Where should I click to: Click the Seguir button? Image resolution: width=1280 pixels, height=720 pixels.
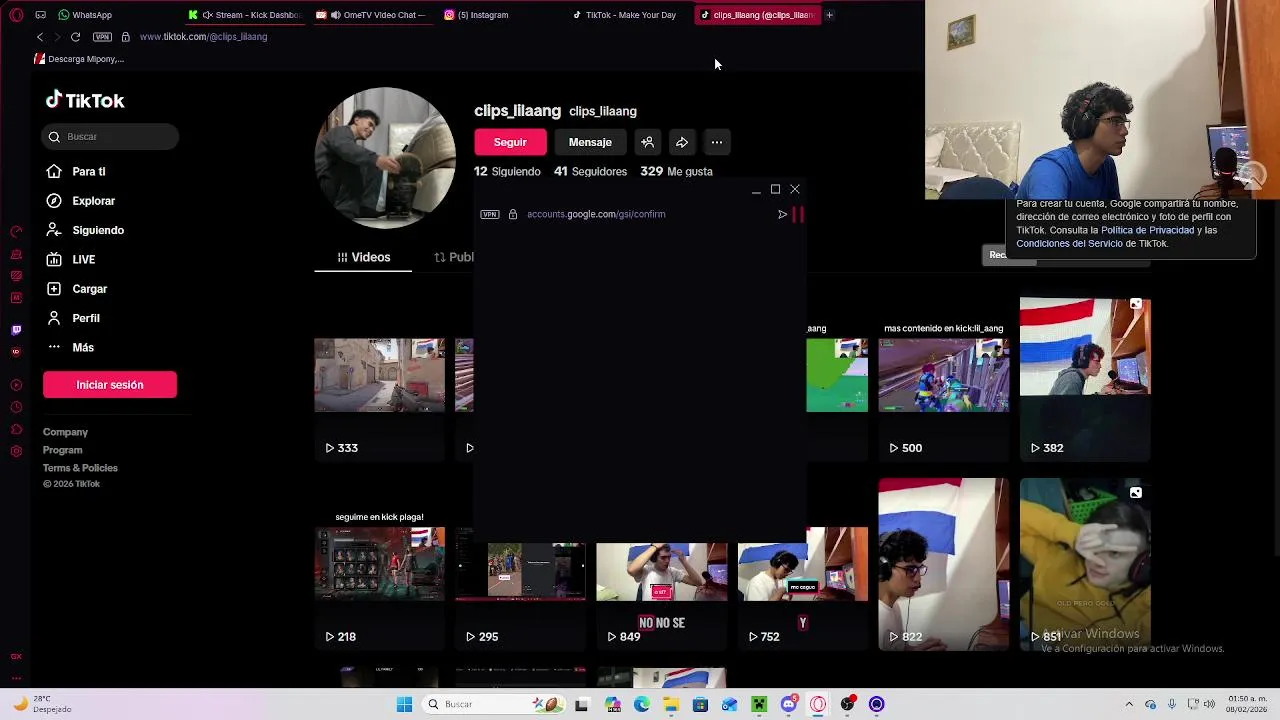tap(510, 142)
